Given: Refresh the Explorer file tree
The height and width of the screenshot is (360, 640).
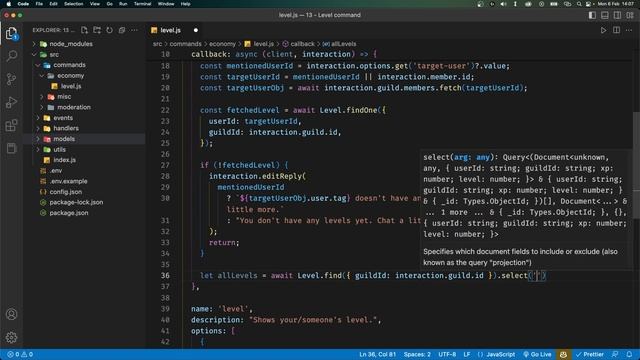Looking at the screenshot, I should (109, 30).
